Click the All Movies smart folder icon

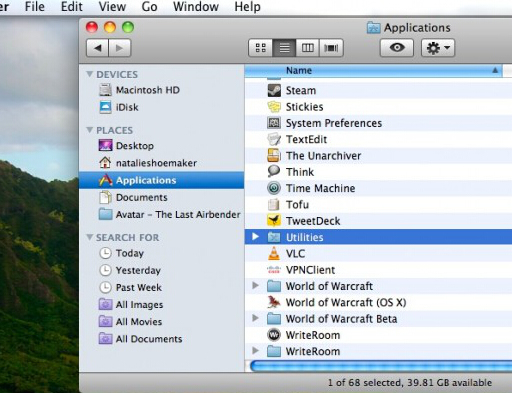pyautogui.click(x=105, y=321)
